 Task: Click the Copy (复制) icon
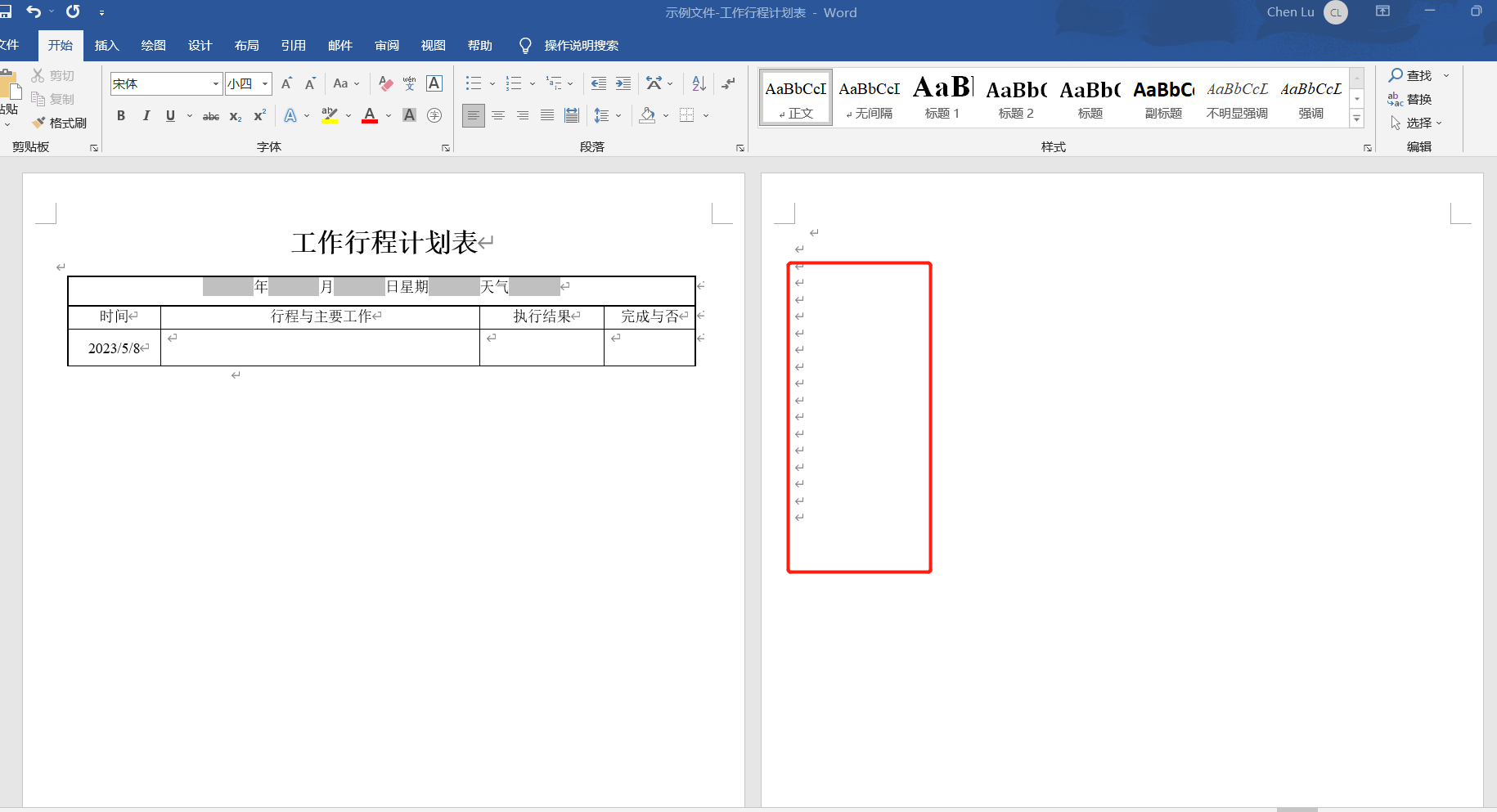point(38,98)
